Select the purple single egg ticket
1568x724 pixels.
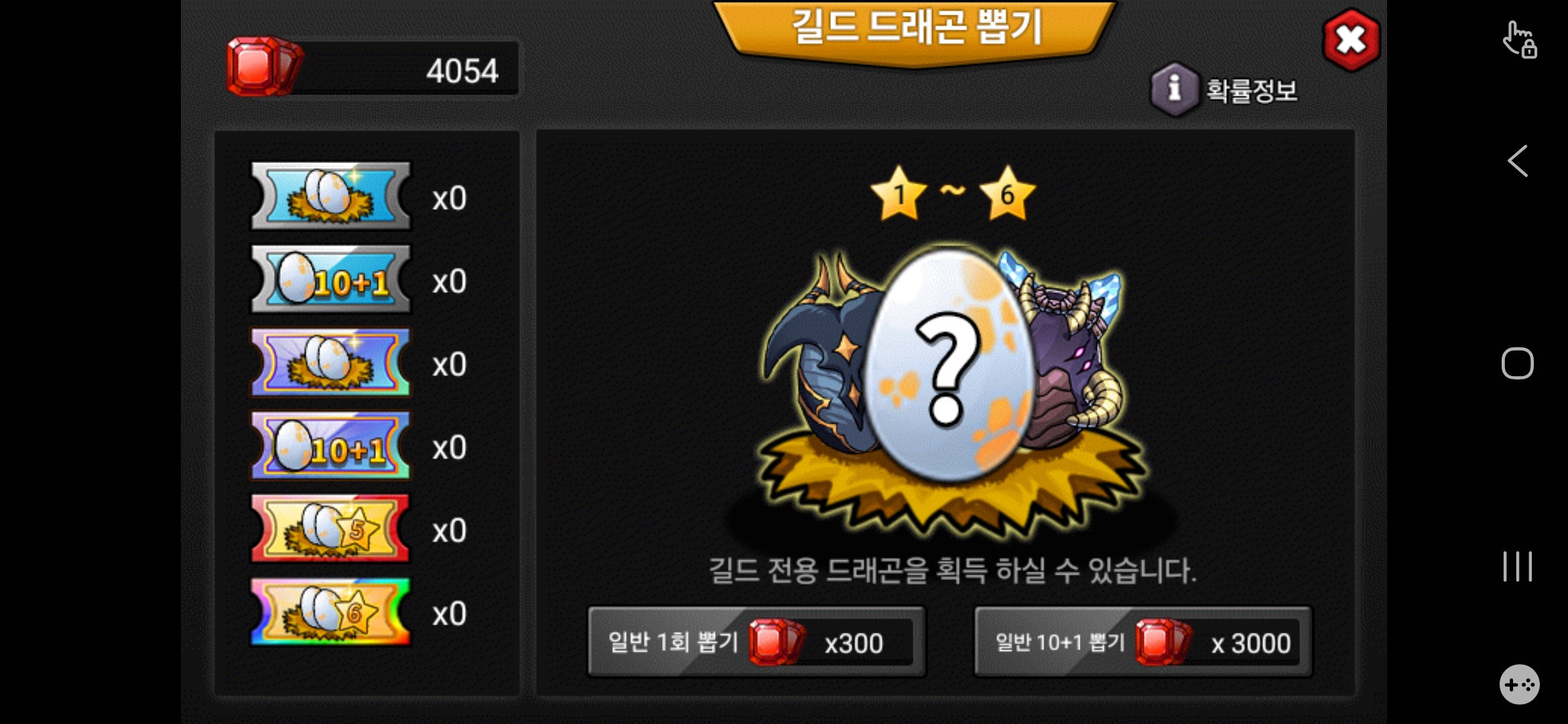[x=331, y=363]
